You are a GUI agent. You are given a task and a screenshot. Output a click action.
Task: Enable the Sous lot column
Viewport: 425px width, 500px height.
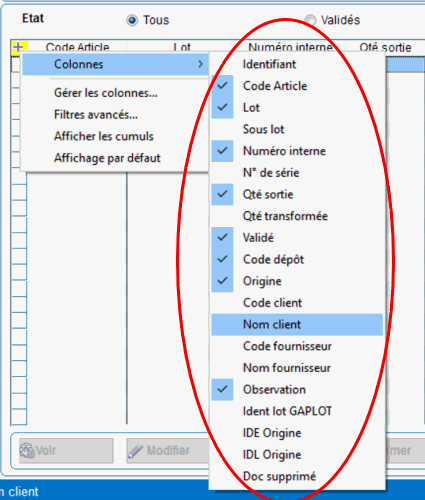point(297,129)
